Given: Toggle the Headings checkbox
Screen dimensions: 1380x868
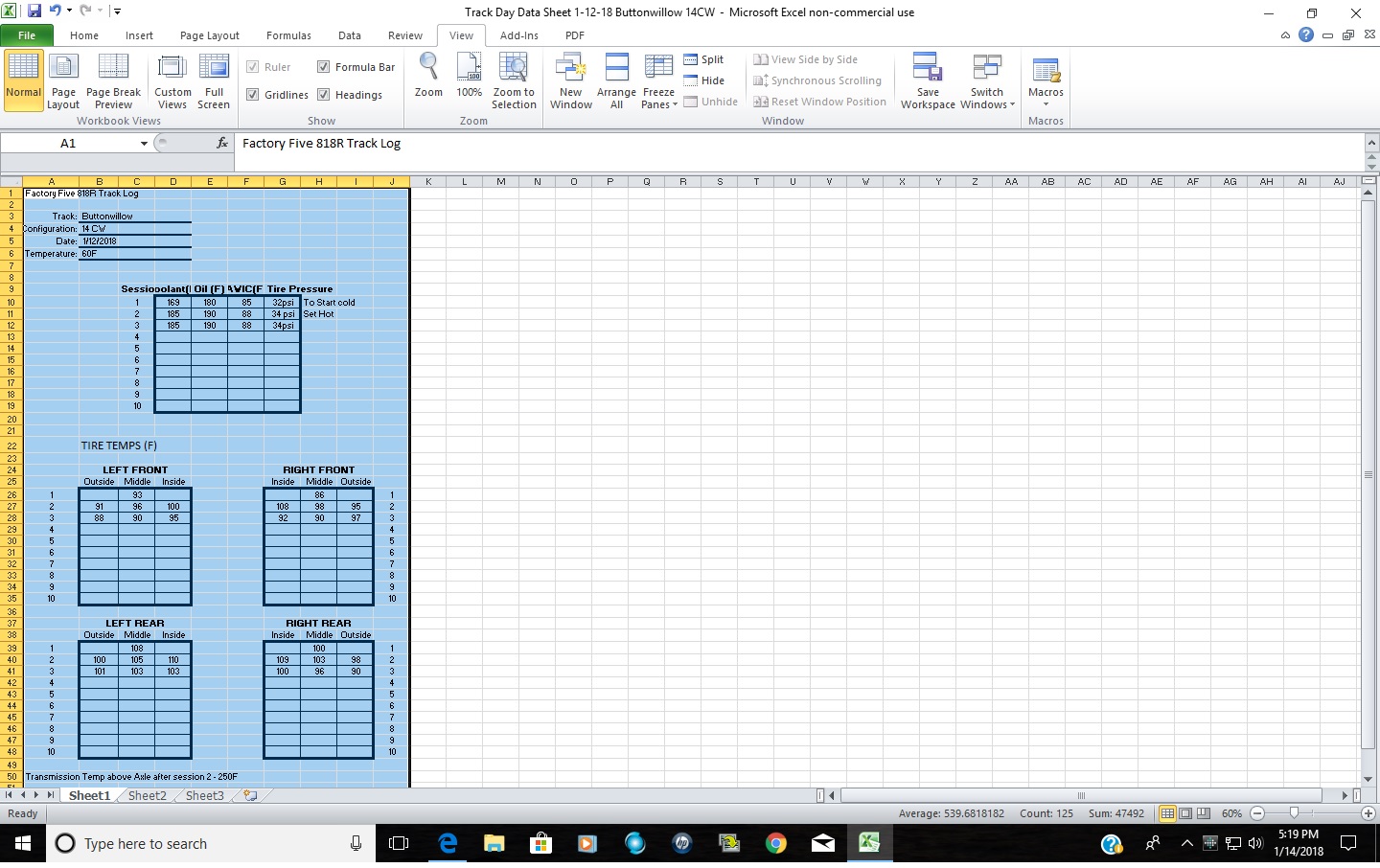Looking at the screenshot, I should (x=324, y=95).
